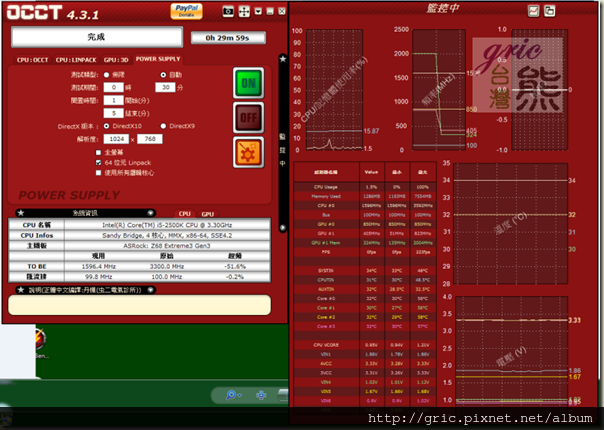The image size is (604, 430).
Task: Click the ASRock Z68 Extreme3 Gen3 motherboard cell
Action: point(167,246)
